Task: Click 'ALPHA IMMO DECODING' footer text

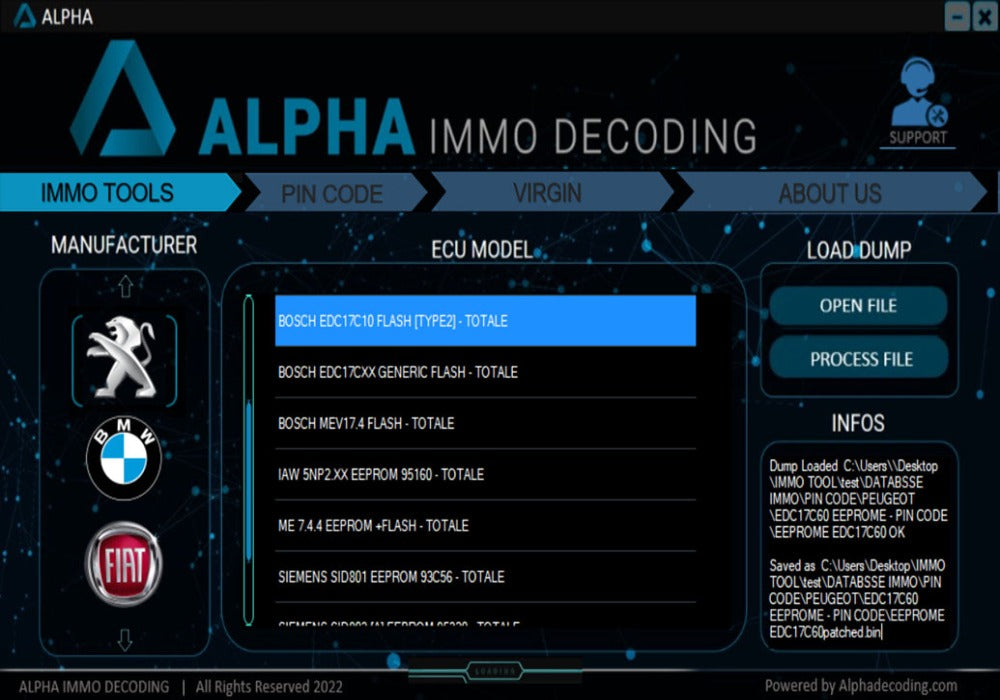Action: coord(94,687)
